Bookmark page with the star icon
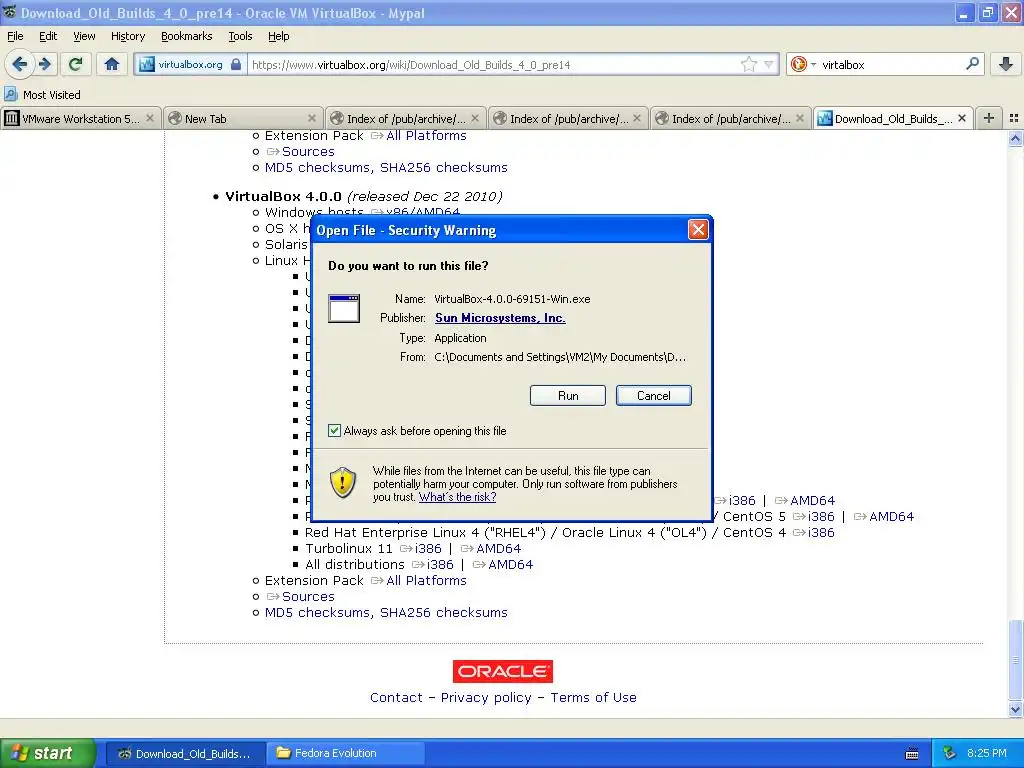Image resolution: width=1024 pixels, height=768 pixels. [748, 64]
